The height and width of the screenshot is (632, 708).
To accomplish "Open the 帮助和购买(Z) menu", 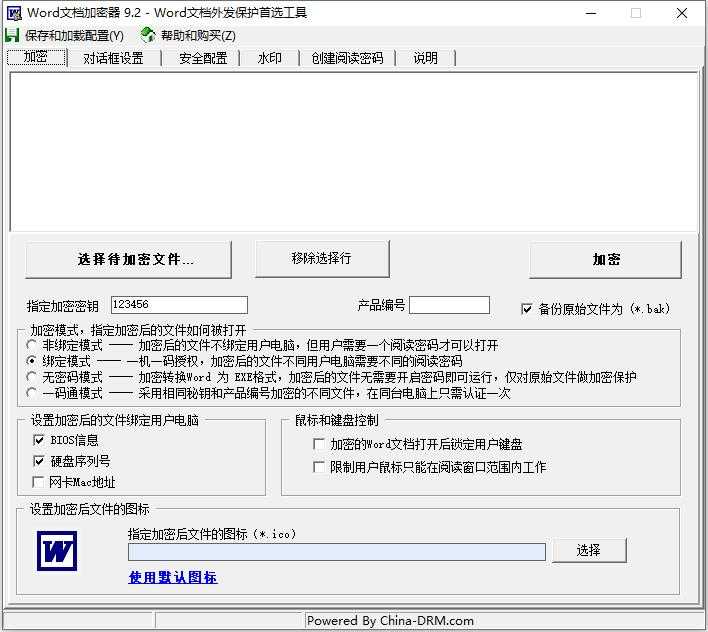I will pyautogui.click(x=198, y=36).
